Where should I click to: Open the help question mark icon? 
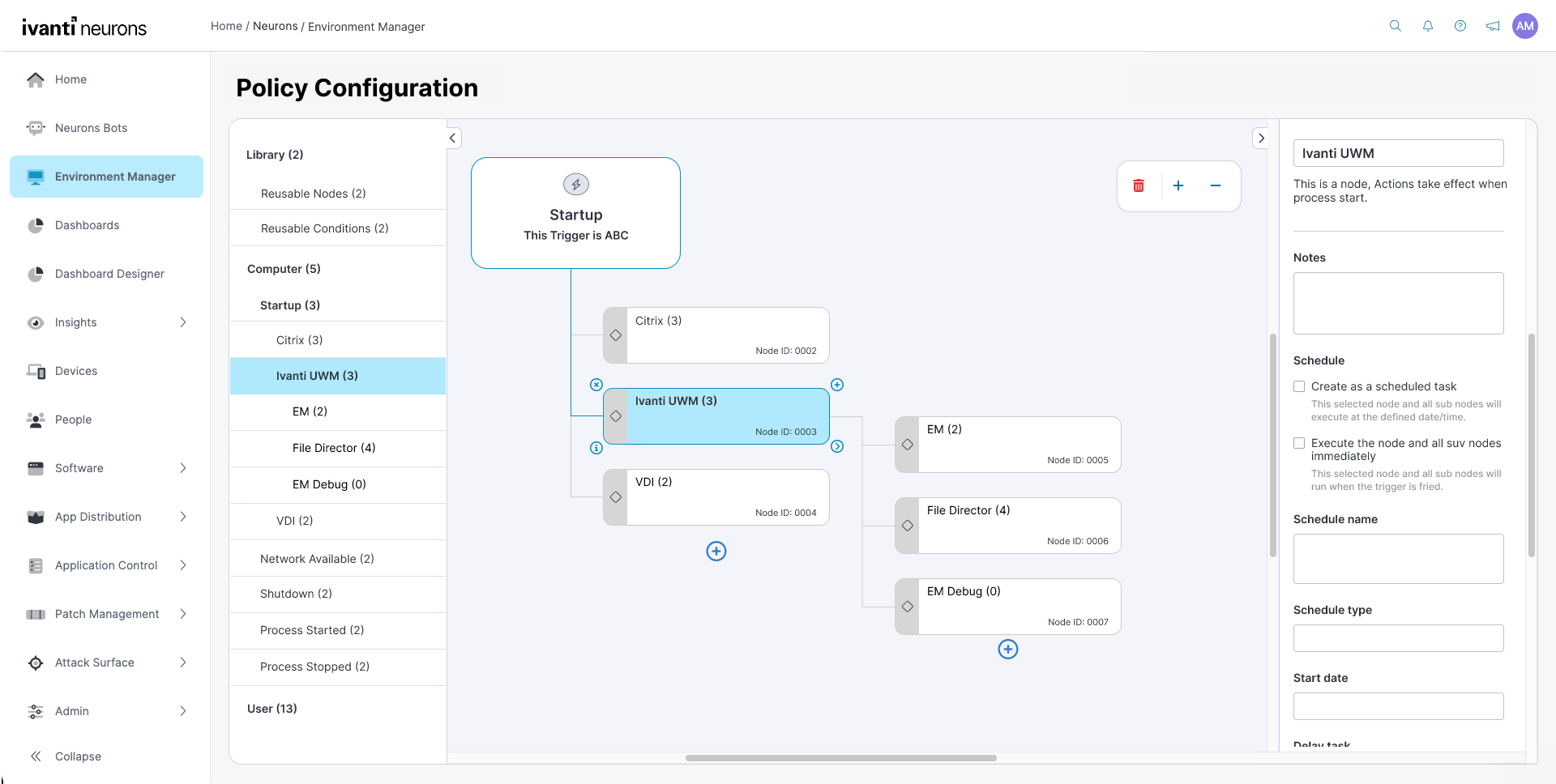[1460, 26]
